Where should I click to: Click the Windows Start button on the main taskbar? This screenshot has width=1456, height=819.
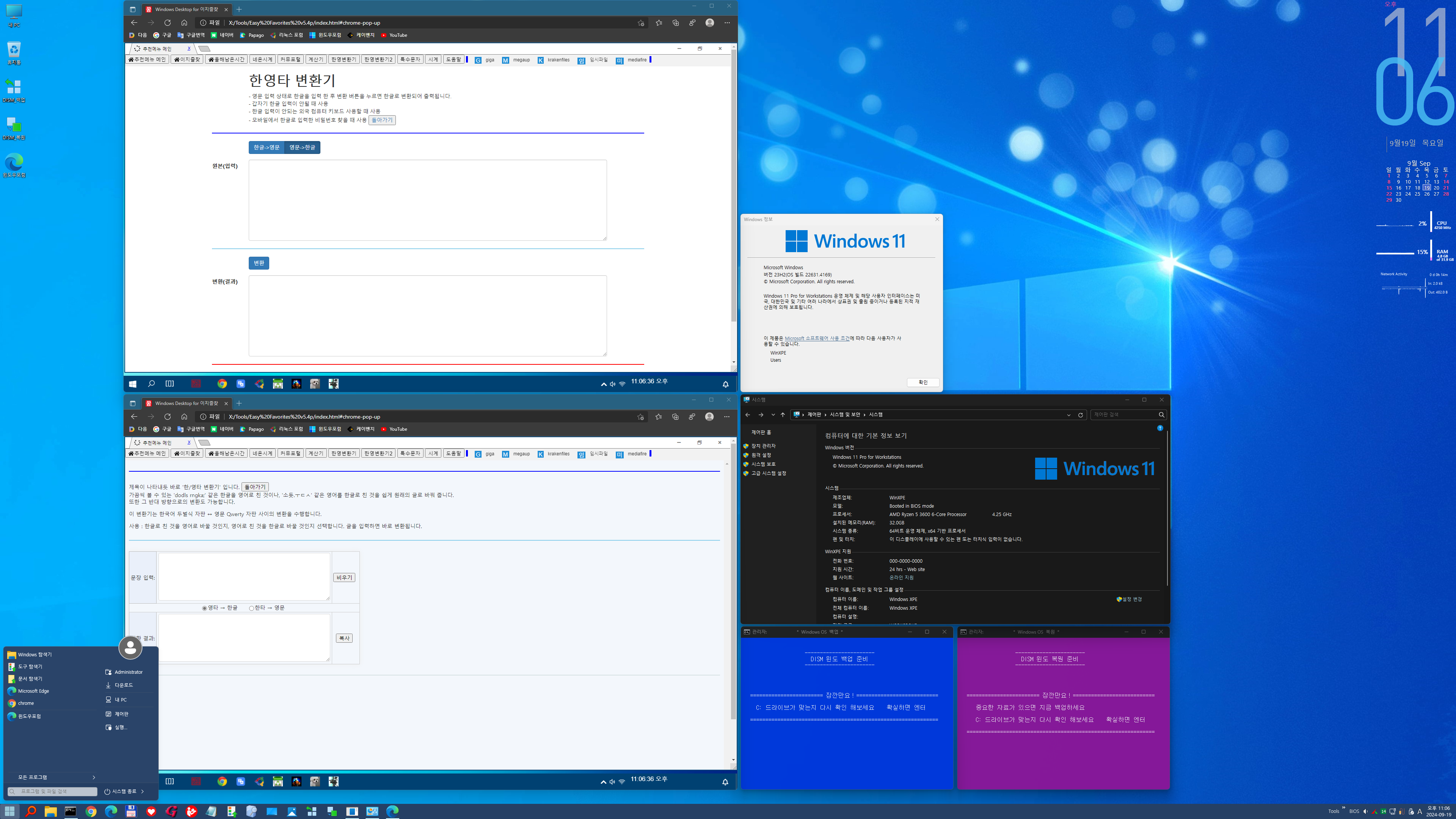(10, 811)
